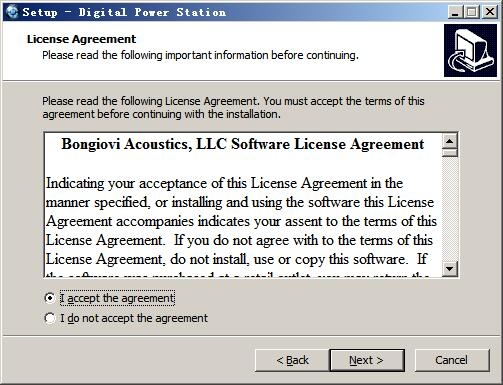This screenshot has height=385, width=503.
Task: Click the empty license scrollbar track below the thumb
Action: (x=450, y=209)
